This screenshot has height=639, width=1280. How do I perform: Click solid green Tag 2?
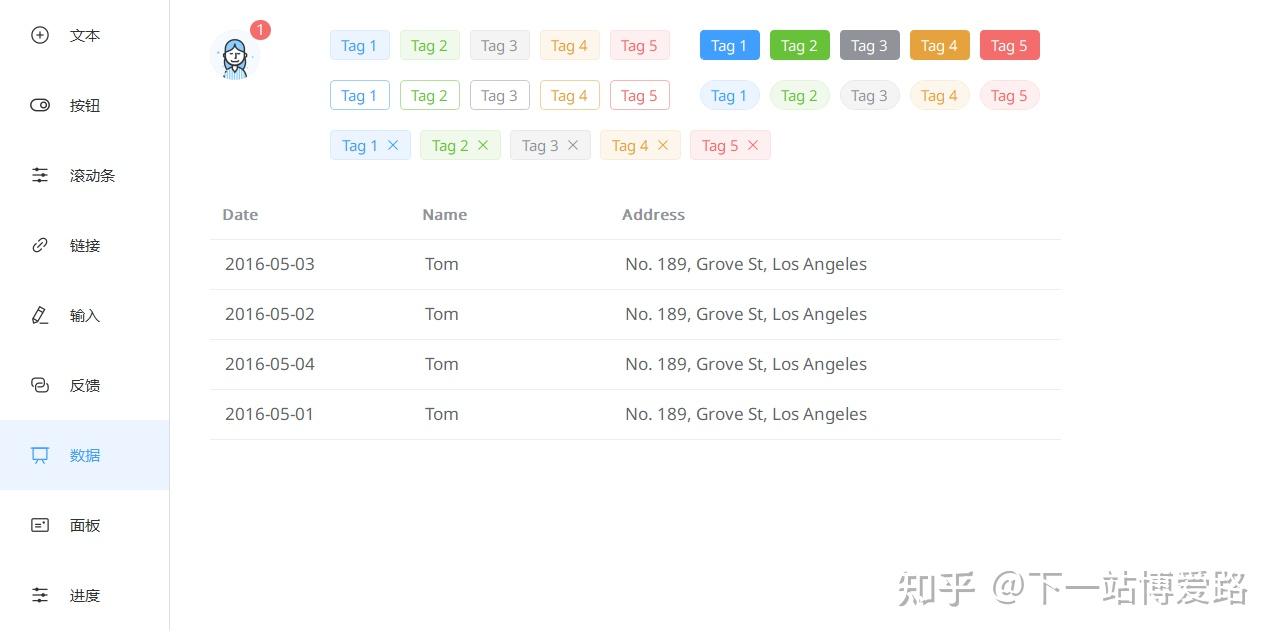tap(800, 45)
